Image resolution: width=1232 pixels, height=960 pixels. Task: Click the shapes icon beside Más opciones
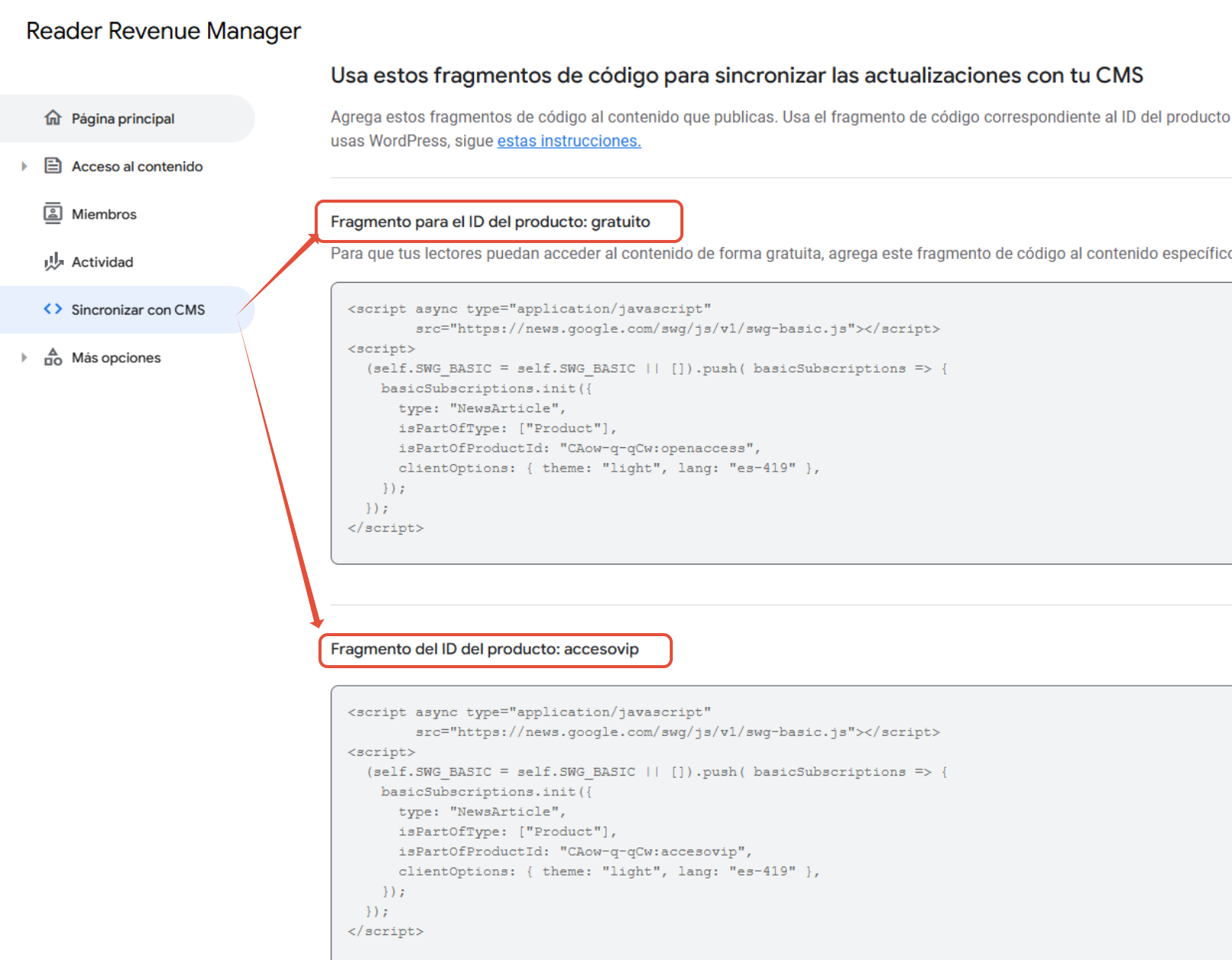[x=53, y=357]
